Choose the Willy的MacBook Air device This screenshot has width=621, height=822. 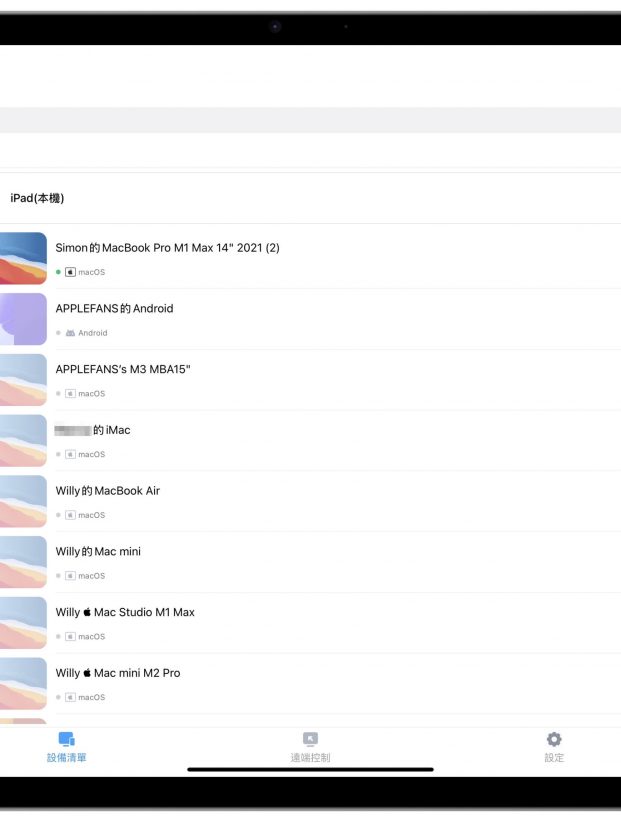(x=107, y=491)
